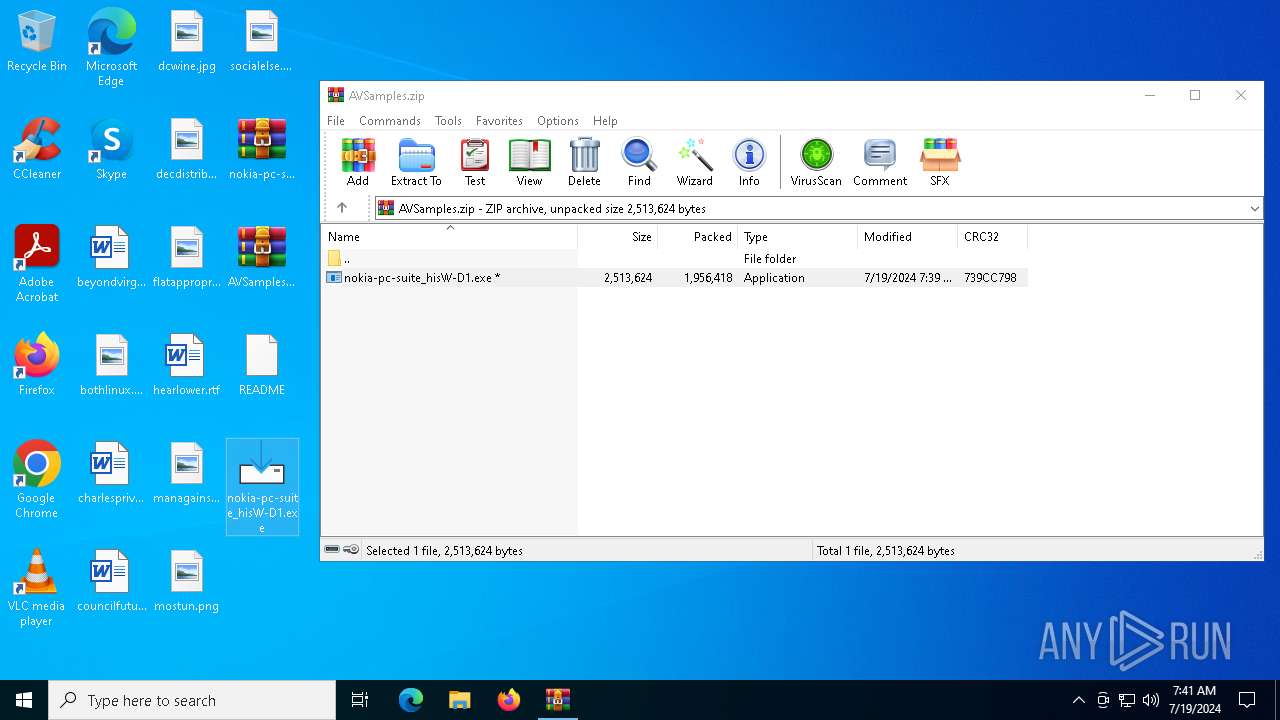Screen dimensions: 1280x720
Task: Open the Options menu
Action: 558,121
